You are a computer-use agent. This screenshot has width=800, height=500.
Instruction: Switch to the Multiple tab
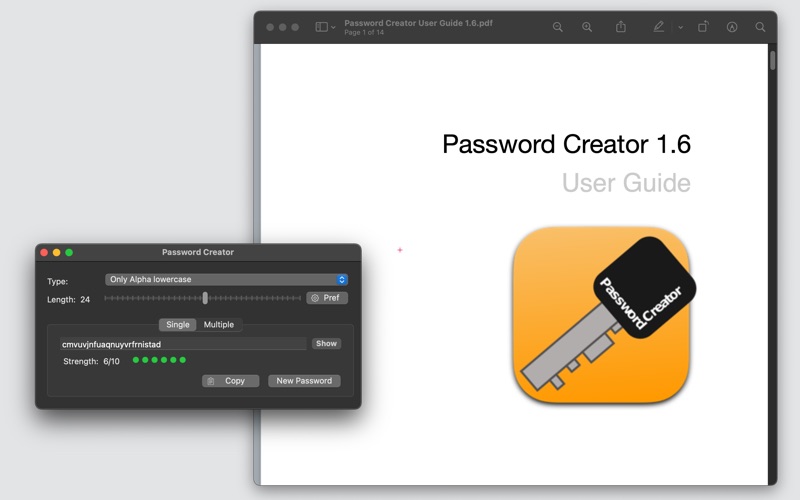click(x=219, y=324)
